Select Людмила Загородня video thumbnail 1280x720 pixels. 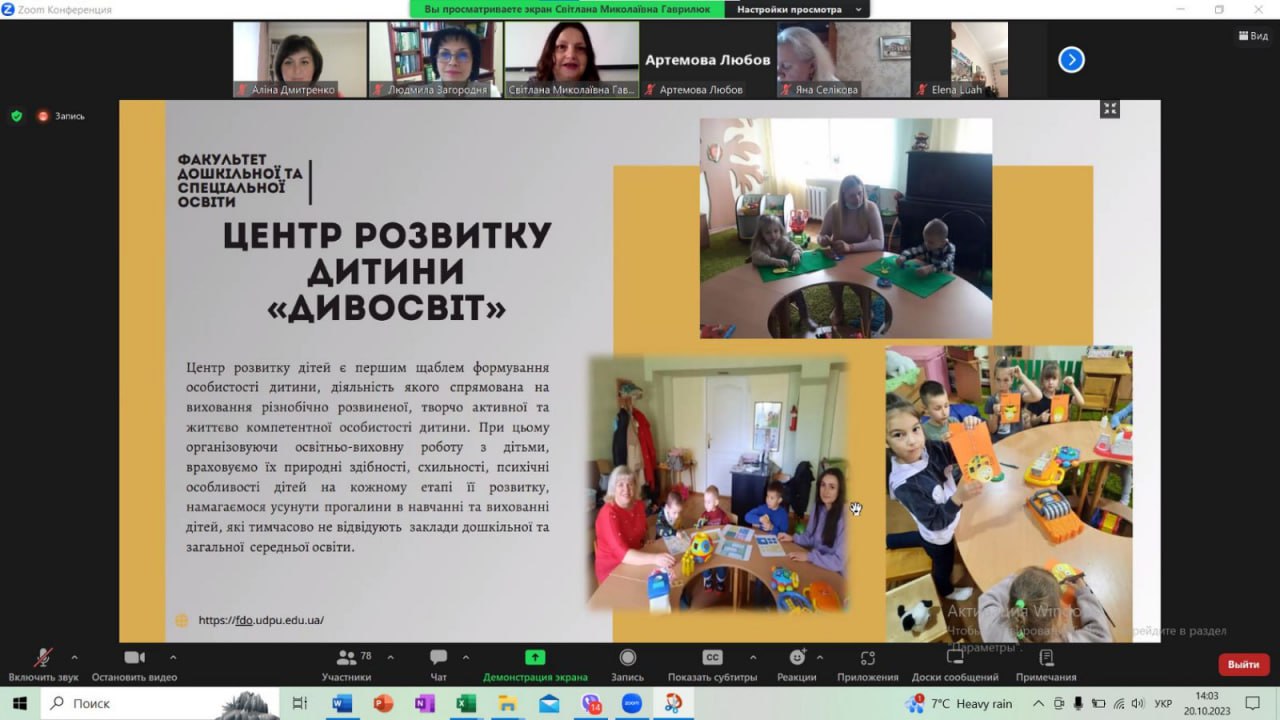[x=435, y=60]
